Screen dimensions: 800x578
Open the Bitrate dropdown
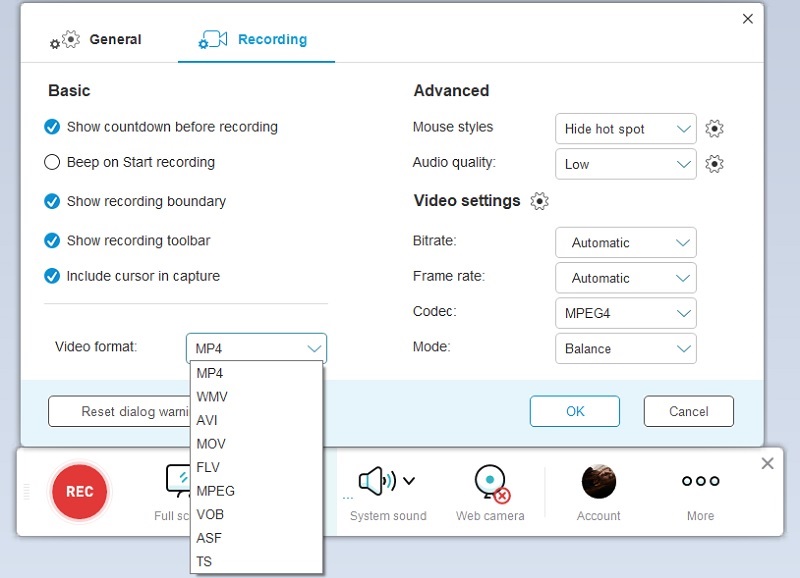point(626,242)
